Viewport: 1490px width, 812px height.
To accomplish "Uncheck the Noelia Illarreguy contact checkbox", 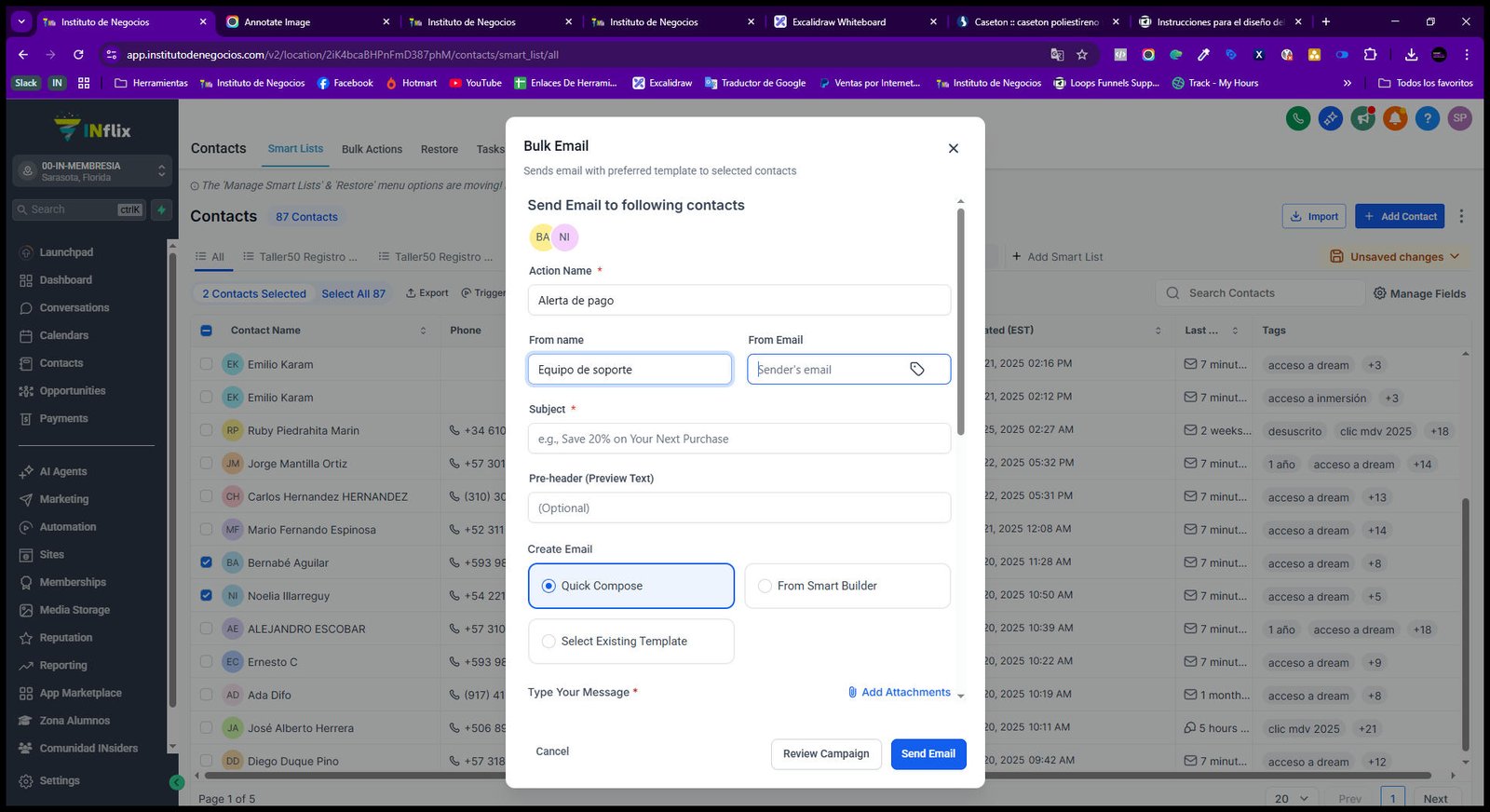I will [x=207, y=596].
